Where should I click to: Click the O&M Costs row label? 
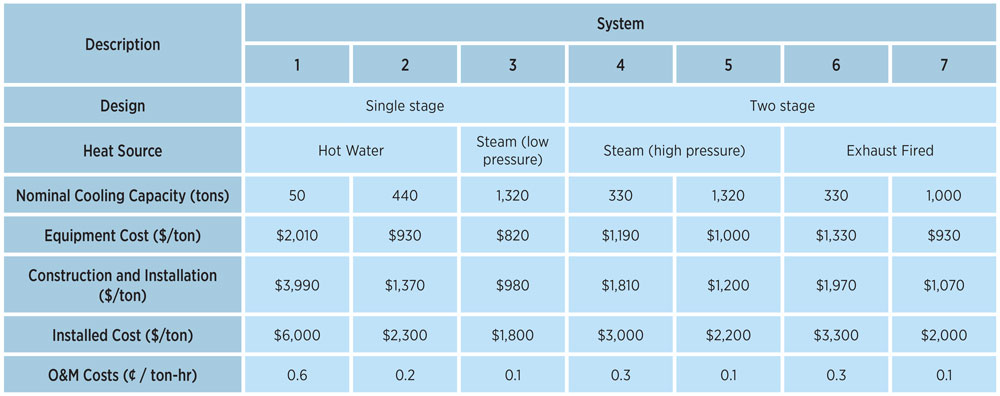[122, 375]
